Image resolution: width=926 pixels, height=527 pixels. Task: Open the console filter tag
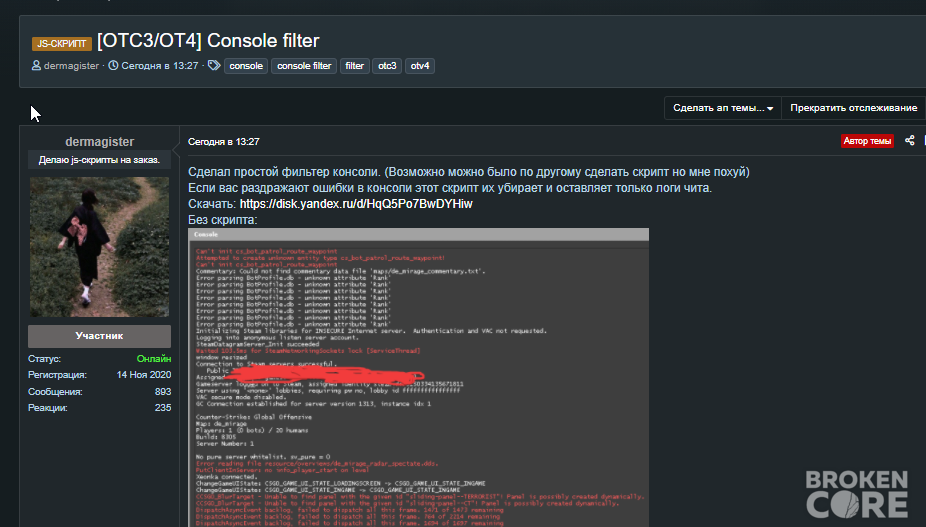(x=304, y=66)
